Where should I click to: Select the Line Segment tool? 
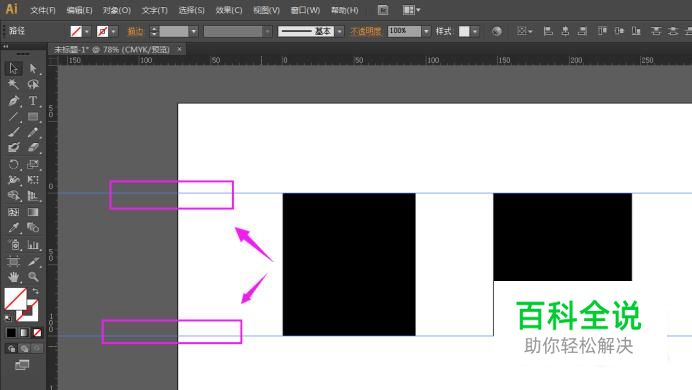click(x=13, y=116)
